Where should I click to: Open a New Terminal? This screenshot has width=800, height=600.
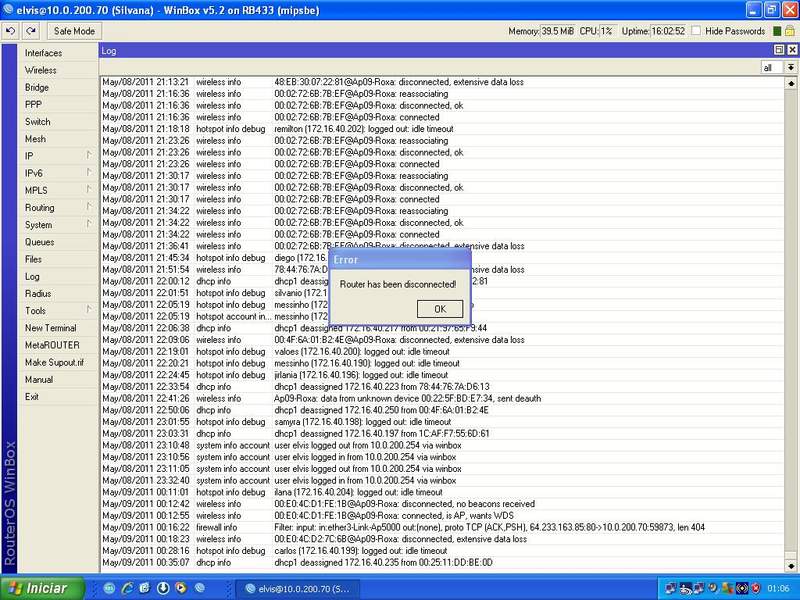57,328
